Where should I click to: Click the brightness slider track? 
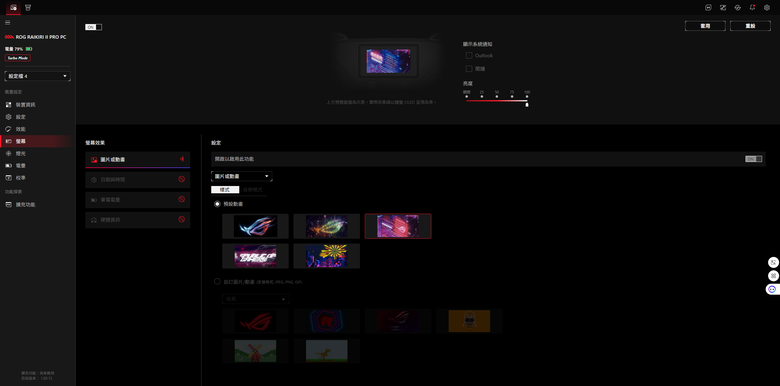[x=496, y=101]
